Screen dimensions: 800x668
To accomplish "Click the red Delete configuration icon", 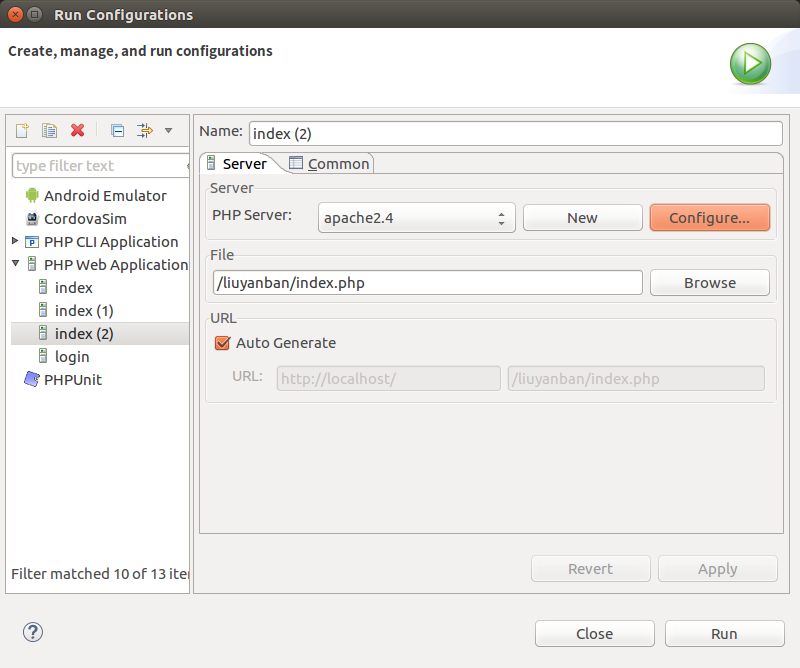I will (77, 130).
